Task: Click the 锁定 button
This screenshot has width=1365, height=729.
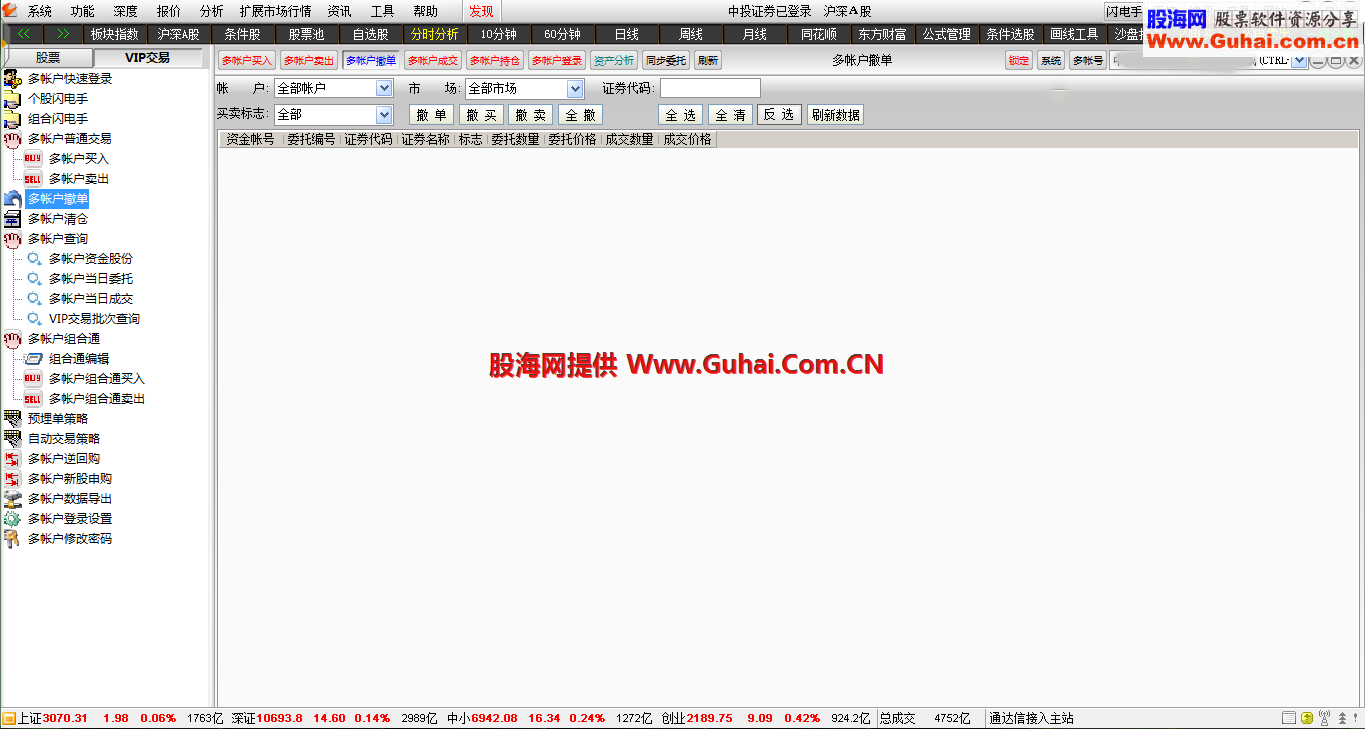Action: pyautogui.click(x=1019, y=61)
